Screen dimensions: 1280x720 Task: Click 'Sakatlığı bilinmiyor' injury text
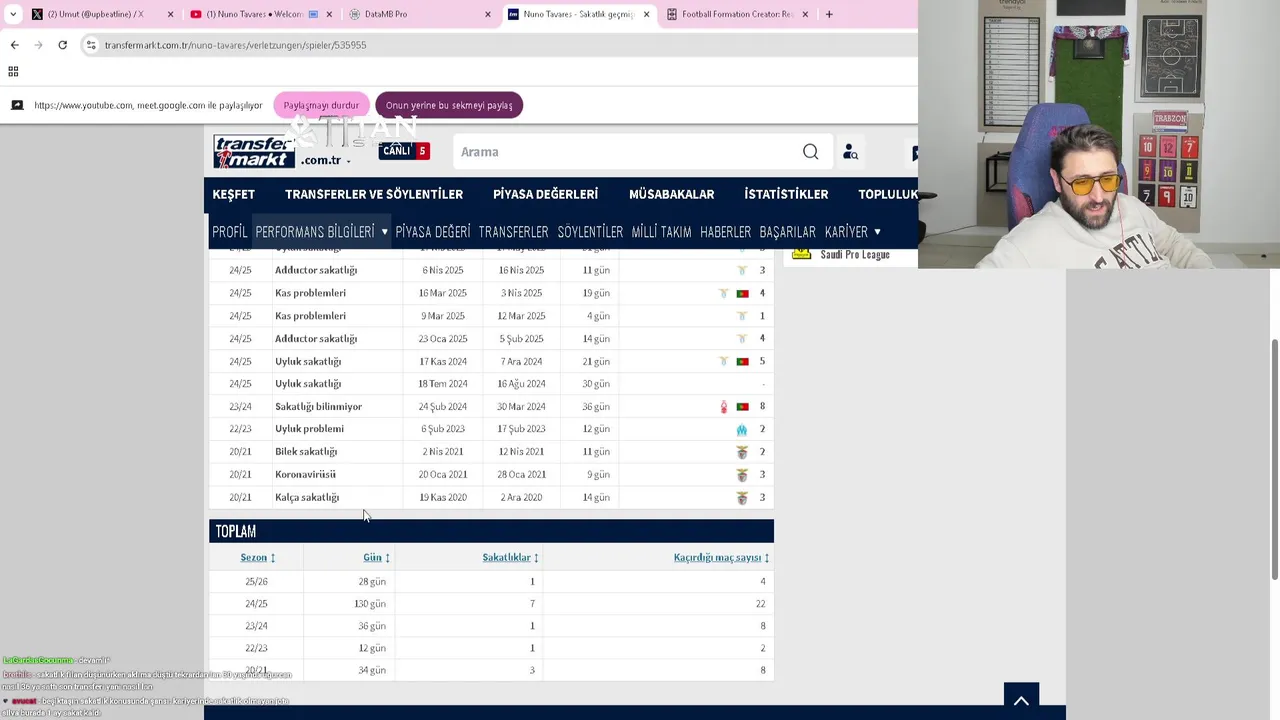tap(319, 407)
